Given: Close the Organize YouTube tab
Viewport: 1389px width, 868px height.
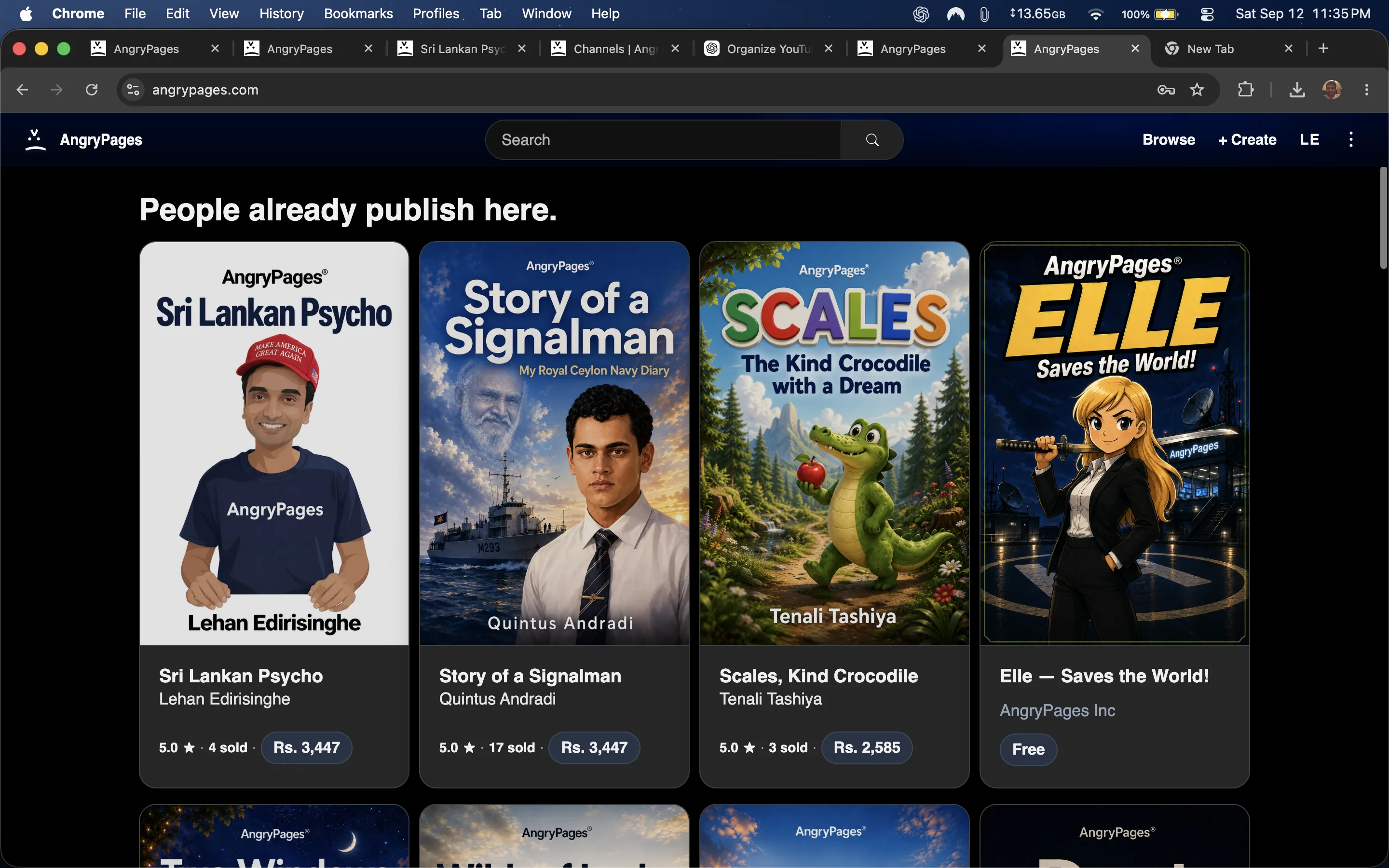Looking at the screenshot, I should point(828,49).
